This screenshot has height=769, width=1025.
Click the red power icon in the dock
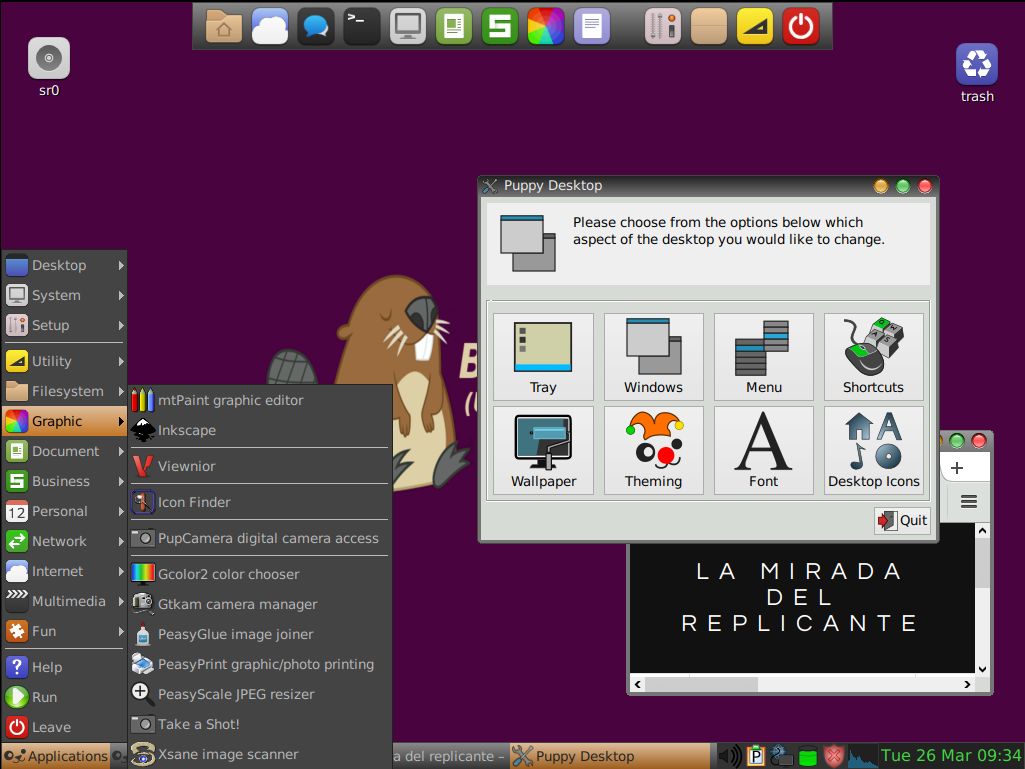(801, 27)
